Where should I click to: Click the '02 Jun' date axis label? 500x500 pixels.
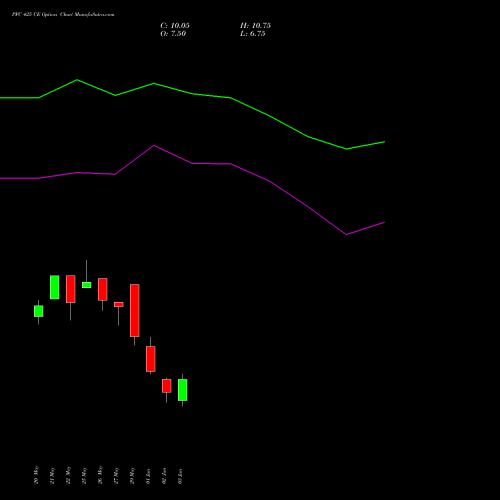tap(164, 476)
